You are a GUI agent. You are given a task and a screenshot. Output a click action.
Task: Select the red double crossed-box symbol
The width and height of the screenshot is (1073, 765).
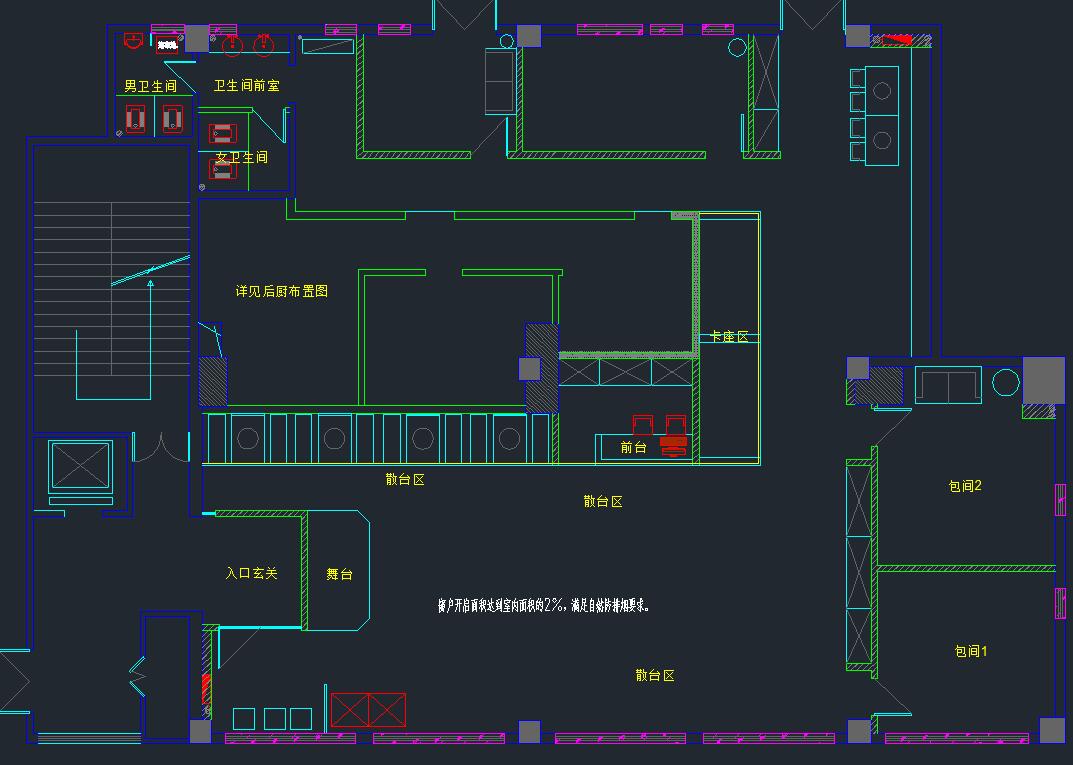coord(369,709)
